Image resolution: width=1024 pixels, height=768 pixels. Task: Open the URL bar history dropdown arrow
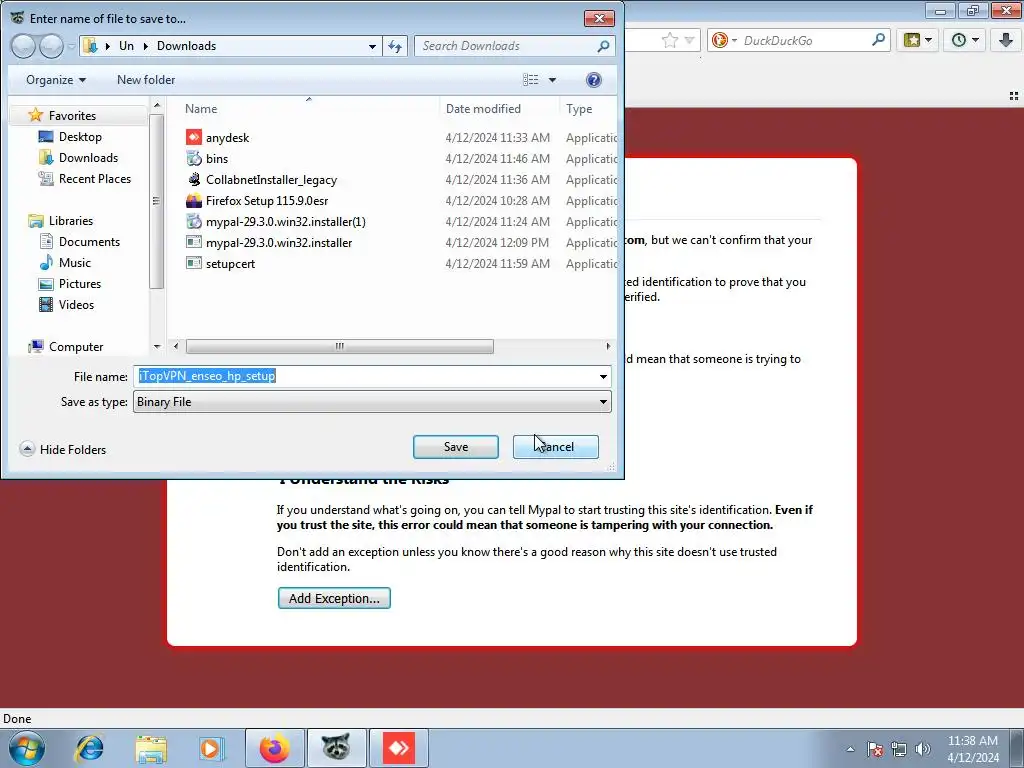[x=689, y=40]
